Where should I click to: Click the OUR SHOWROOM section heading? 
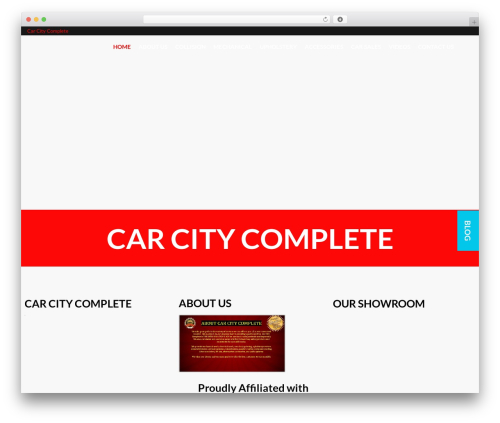pos(379,304)
